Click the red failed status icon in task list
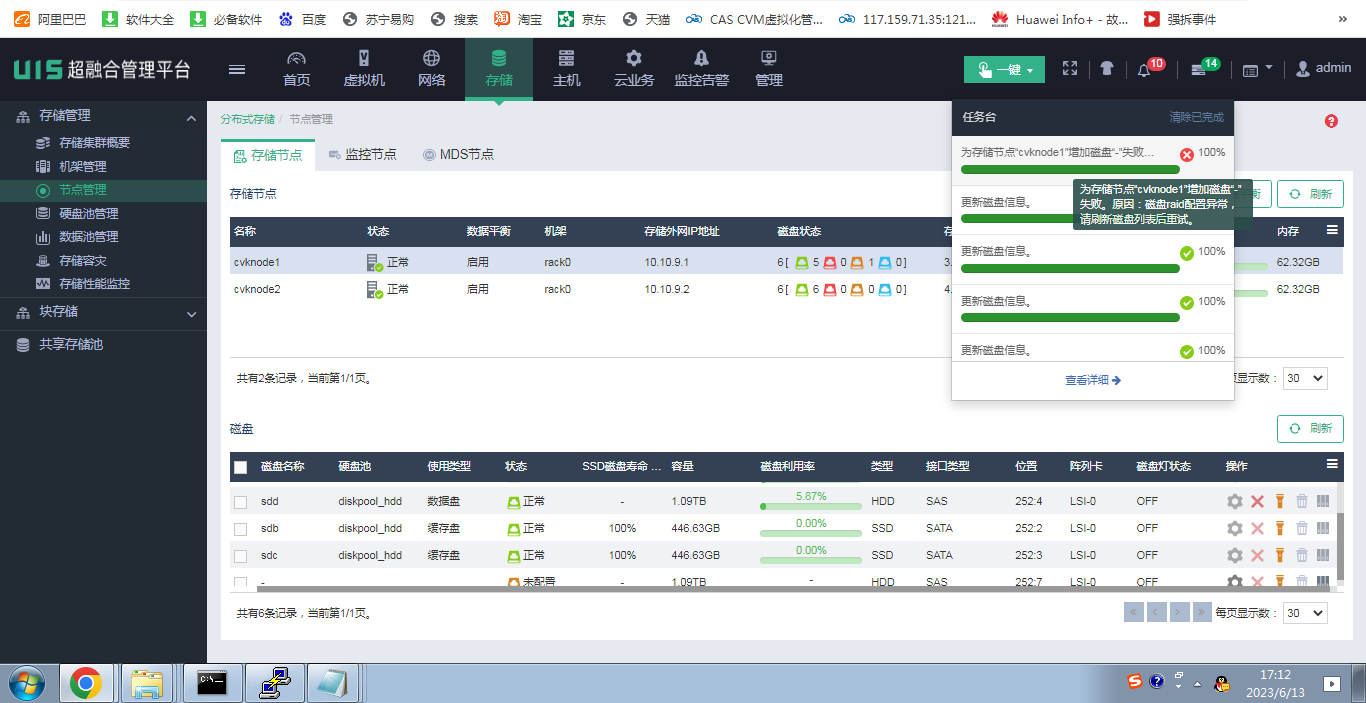This screenshot has width=1366, height=703. 1187,154
